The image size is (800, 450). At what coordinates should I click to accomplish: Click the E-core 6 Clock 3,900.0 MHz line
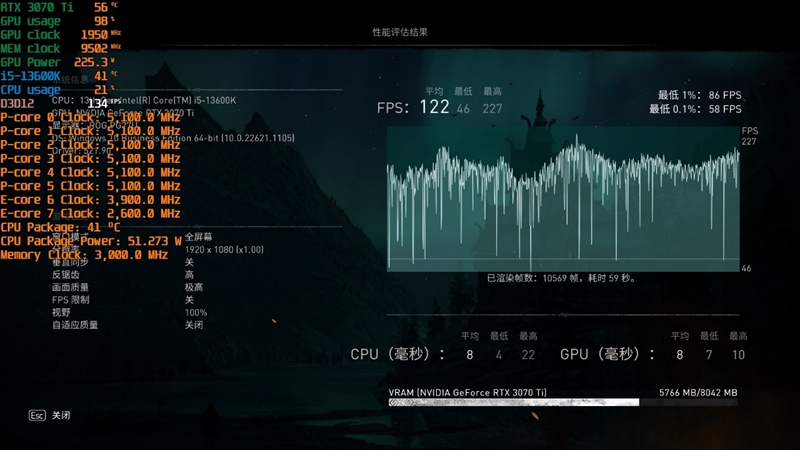coord(90,200)
